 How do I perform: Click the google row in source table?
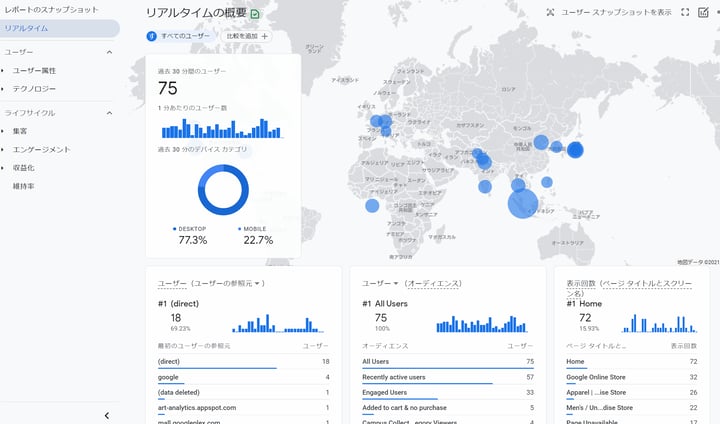[243, 378]
